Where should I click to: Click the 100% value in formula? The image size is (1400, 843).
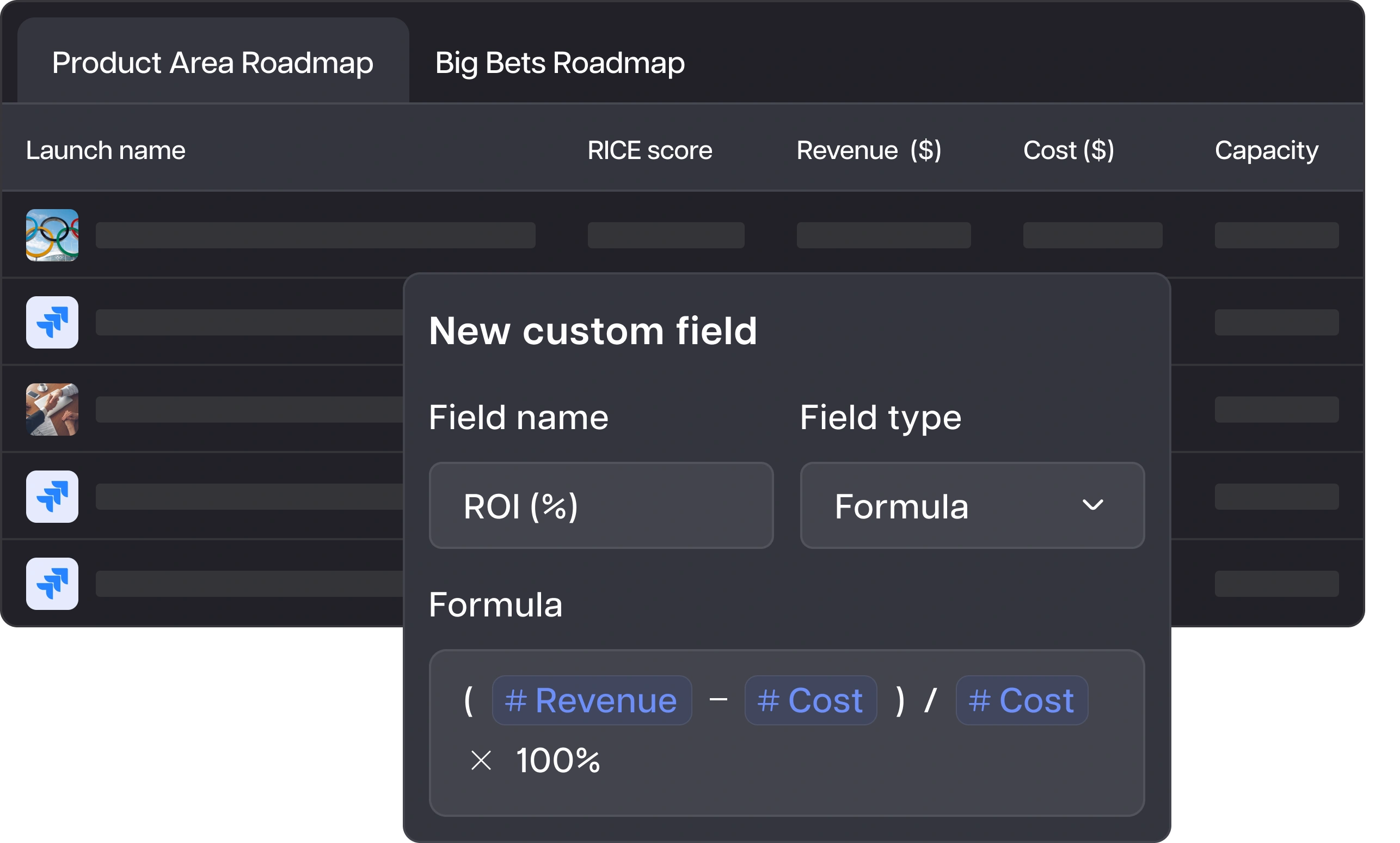(x=557, y=760)
